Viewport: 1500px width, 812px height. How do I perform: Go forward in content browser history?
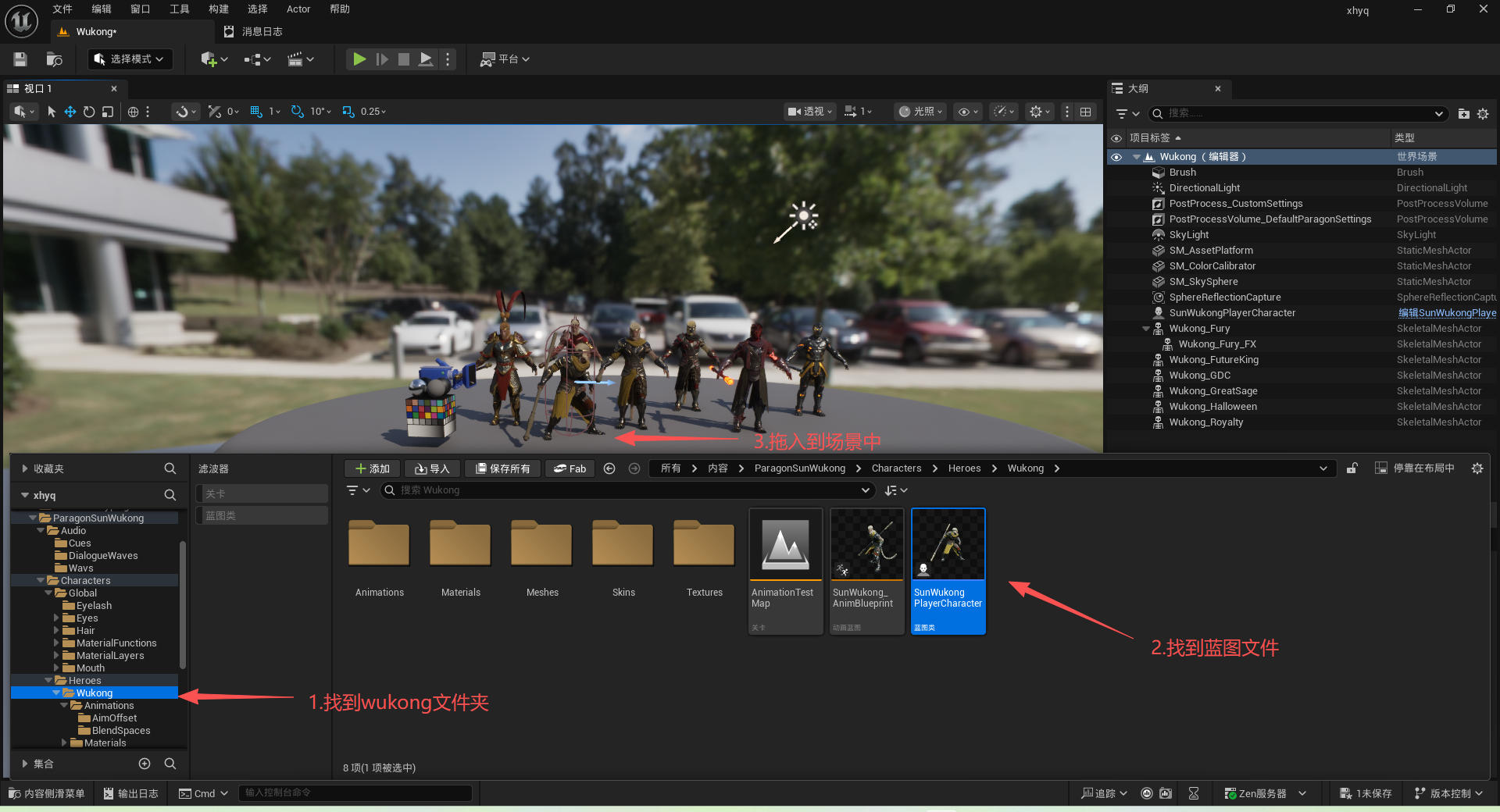click(634, 468)
